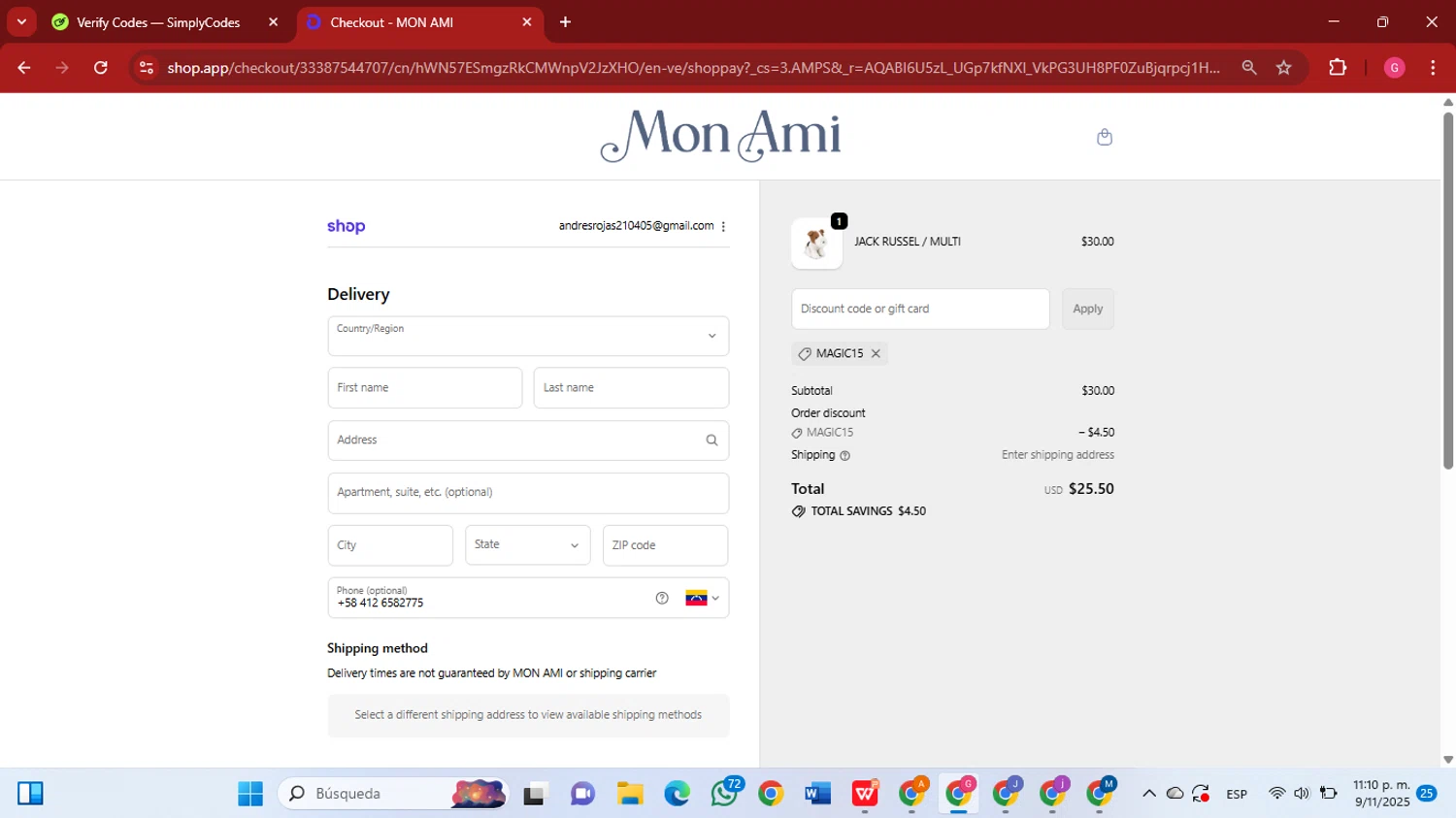Open the Chrome extensions puzzle icon
The height and width of the screenshot is (818, 1456).
click(1338, 68)
